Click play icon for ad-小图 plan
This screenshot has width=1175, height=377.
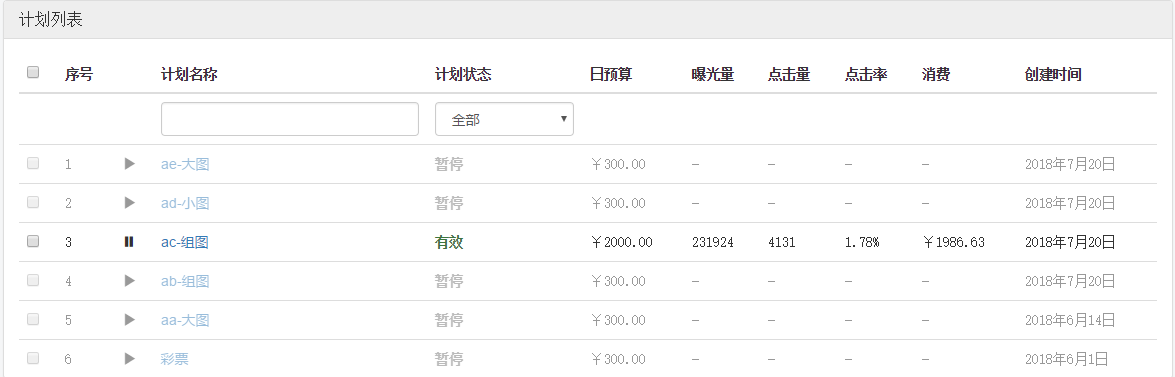click(130, 202)
